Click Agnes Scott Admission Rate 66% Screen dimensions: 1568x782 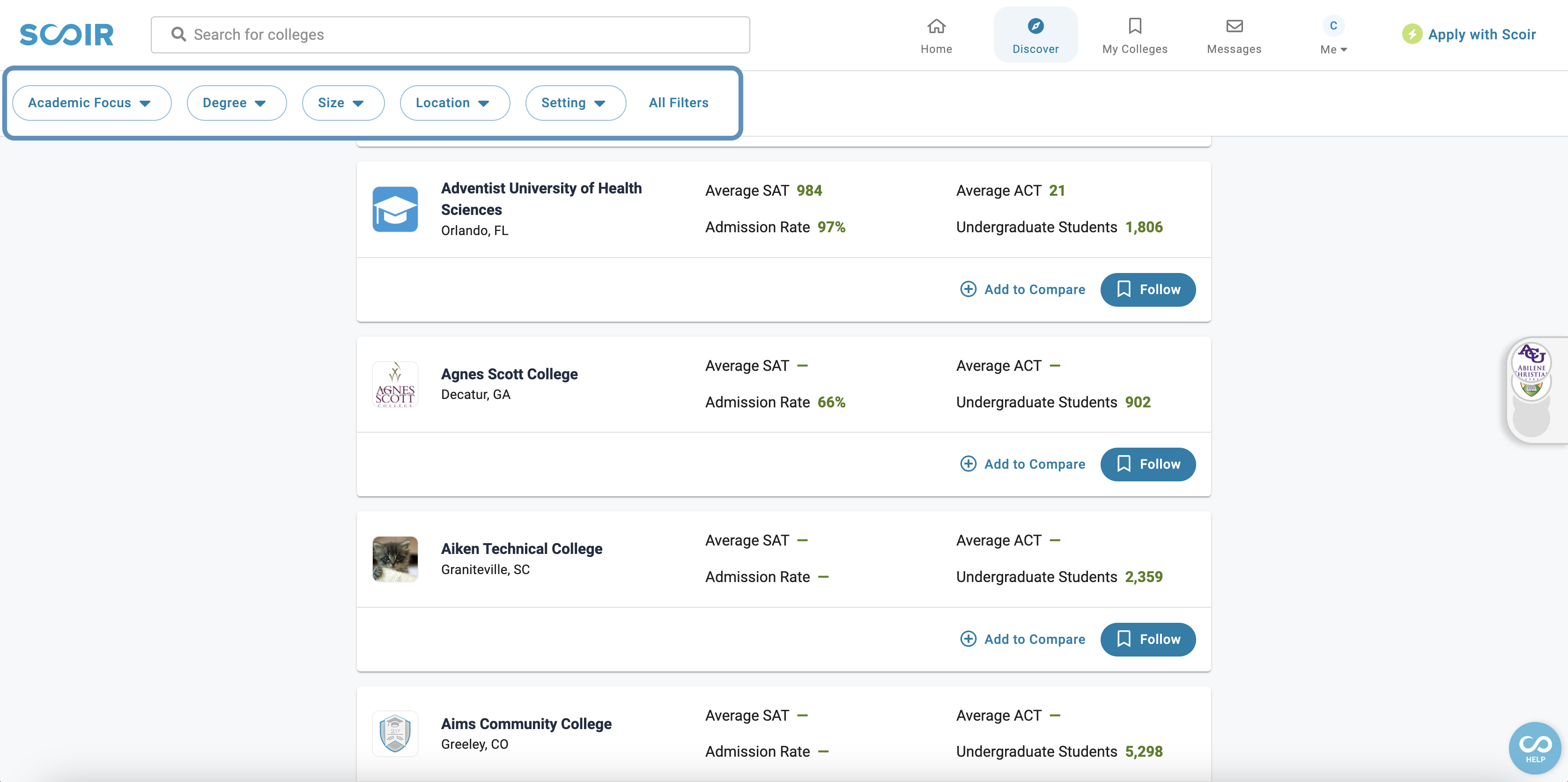(x=775, y=402)
